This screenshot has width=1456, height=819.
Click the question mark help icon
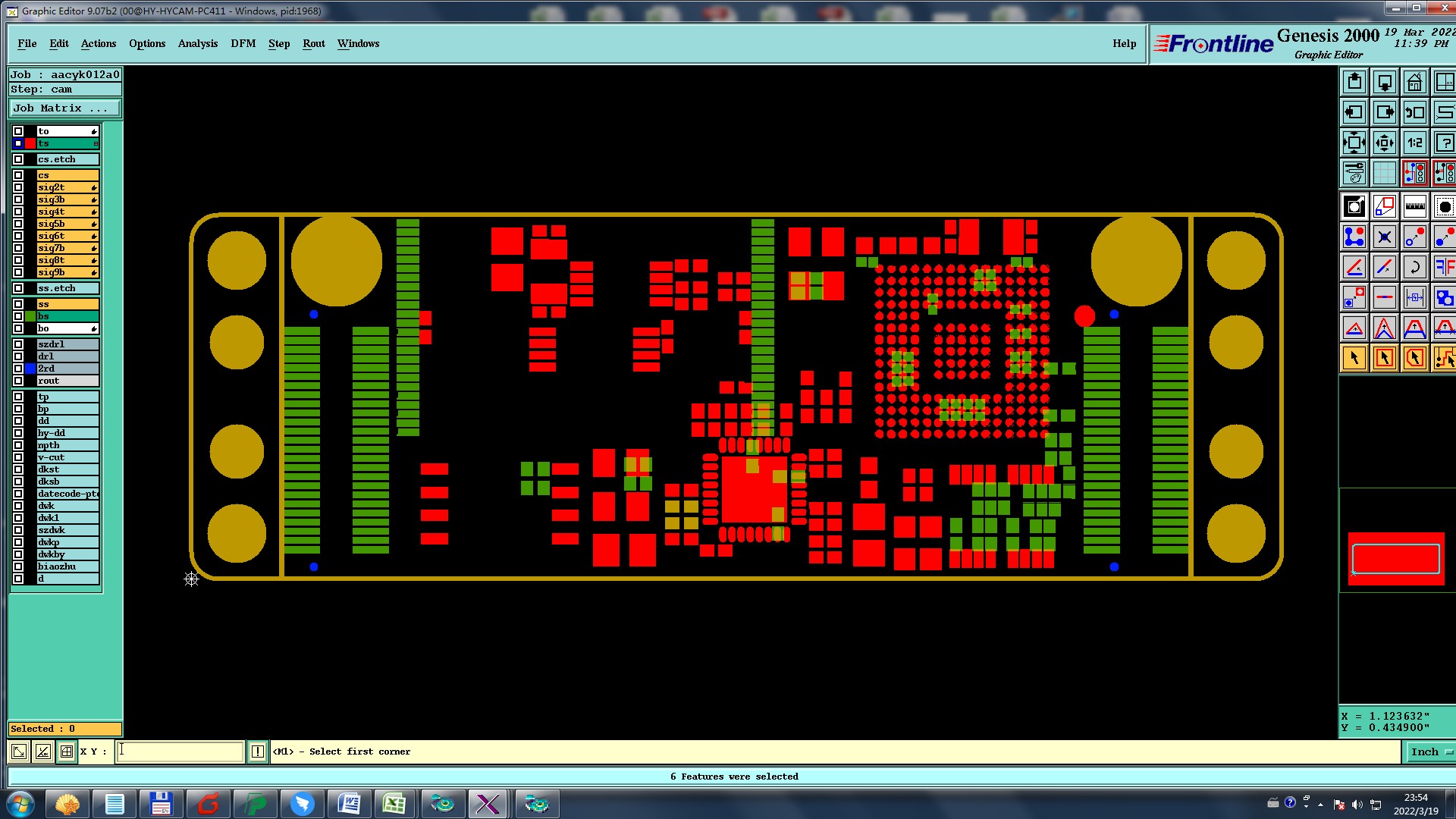pos(1444,143)
